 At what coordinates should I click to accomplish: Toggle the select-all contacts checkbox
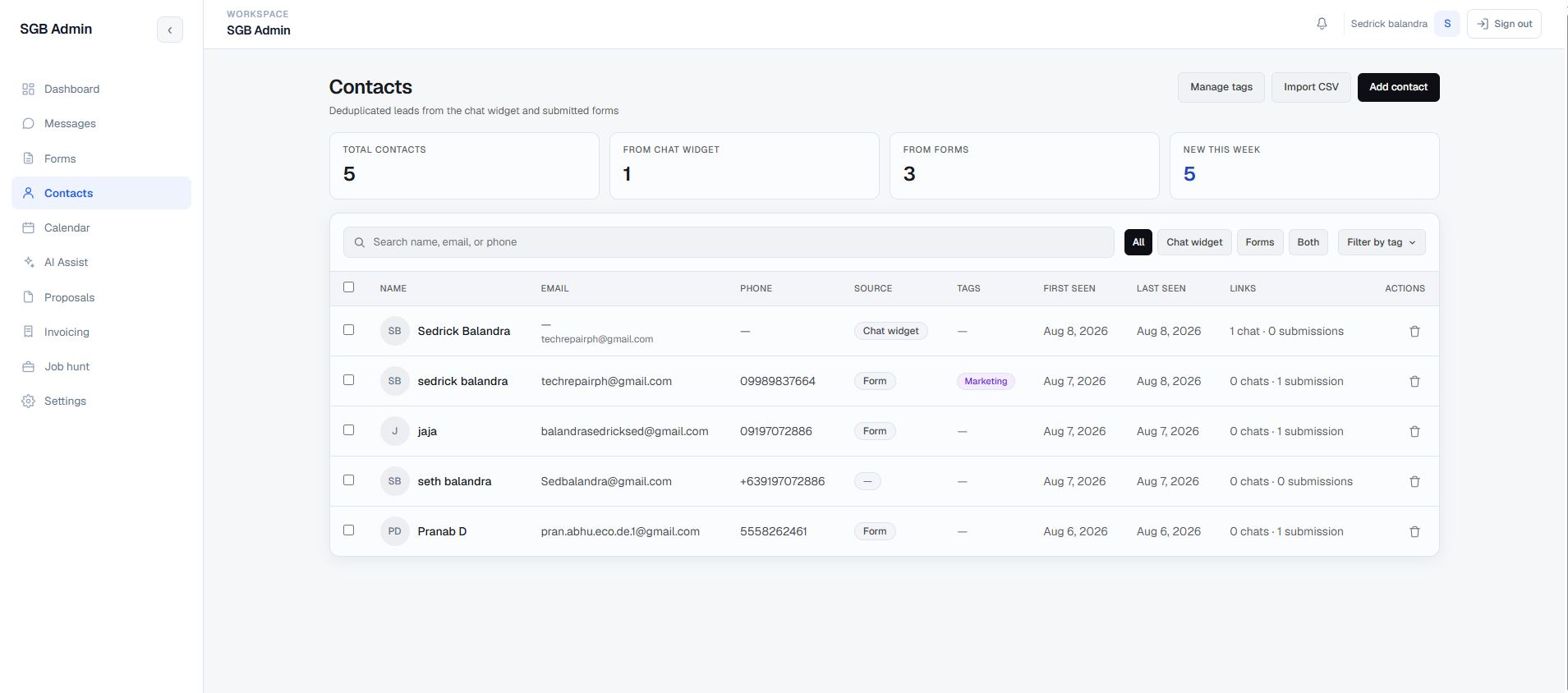348,287
